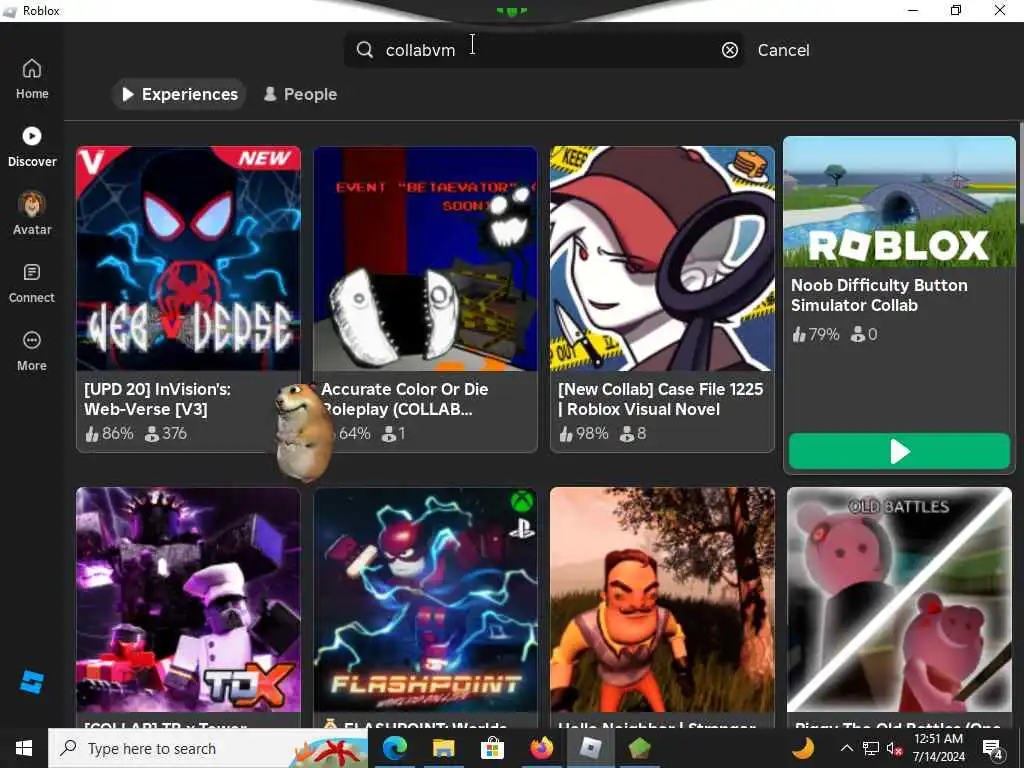Viewport: 1024px width, 768px height.
Task: Click the 98% rating on Case File 1225
Action: pos(584,434)
